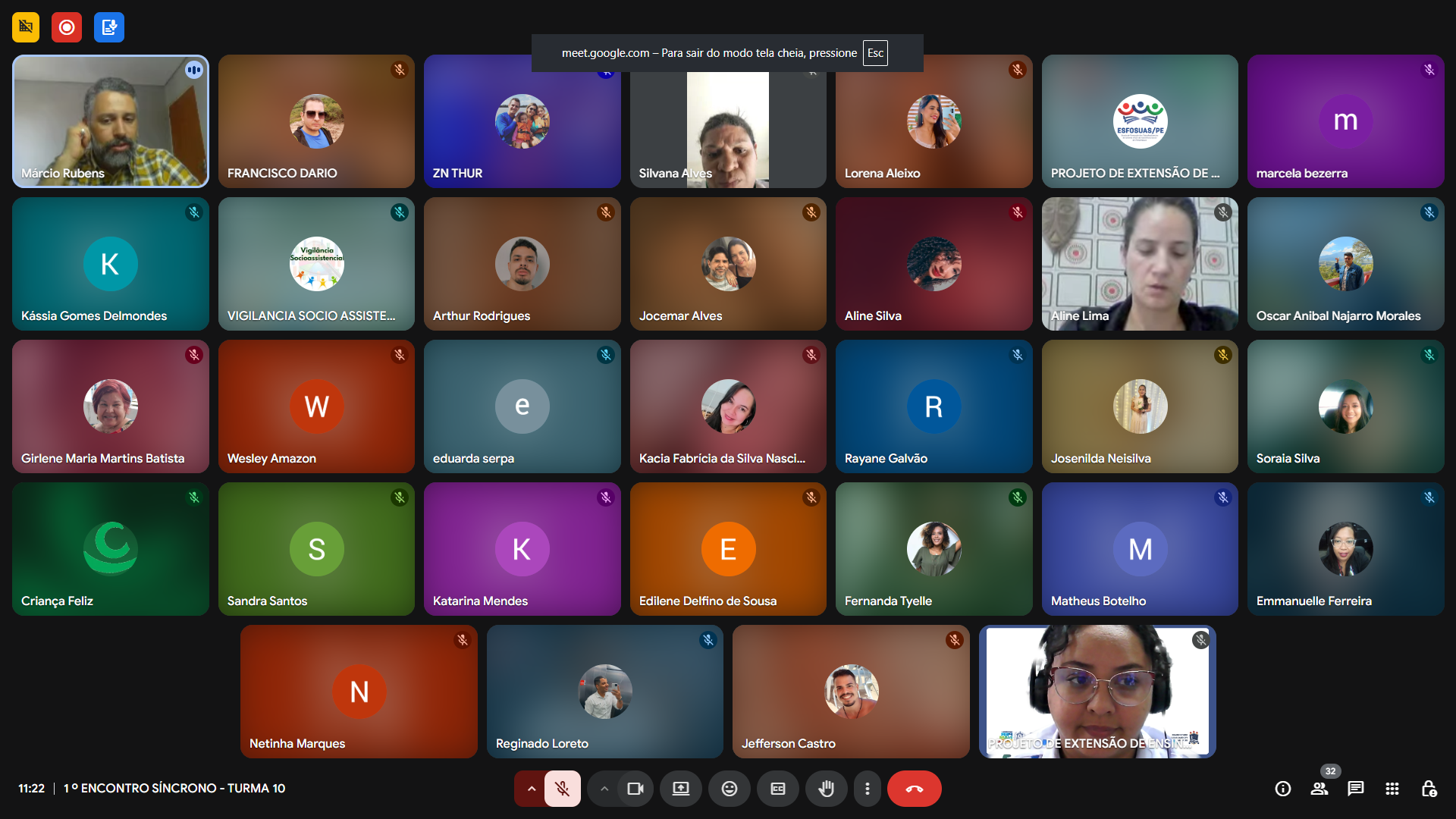Open more options three-dot menu
1456x819 pixels.
868,789
